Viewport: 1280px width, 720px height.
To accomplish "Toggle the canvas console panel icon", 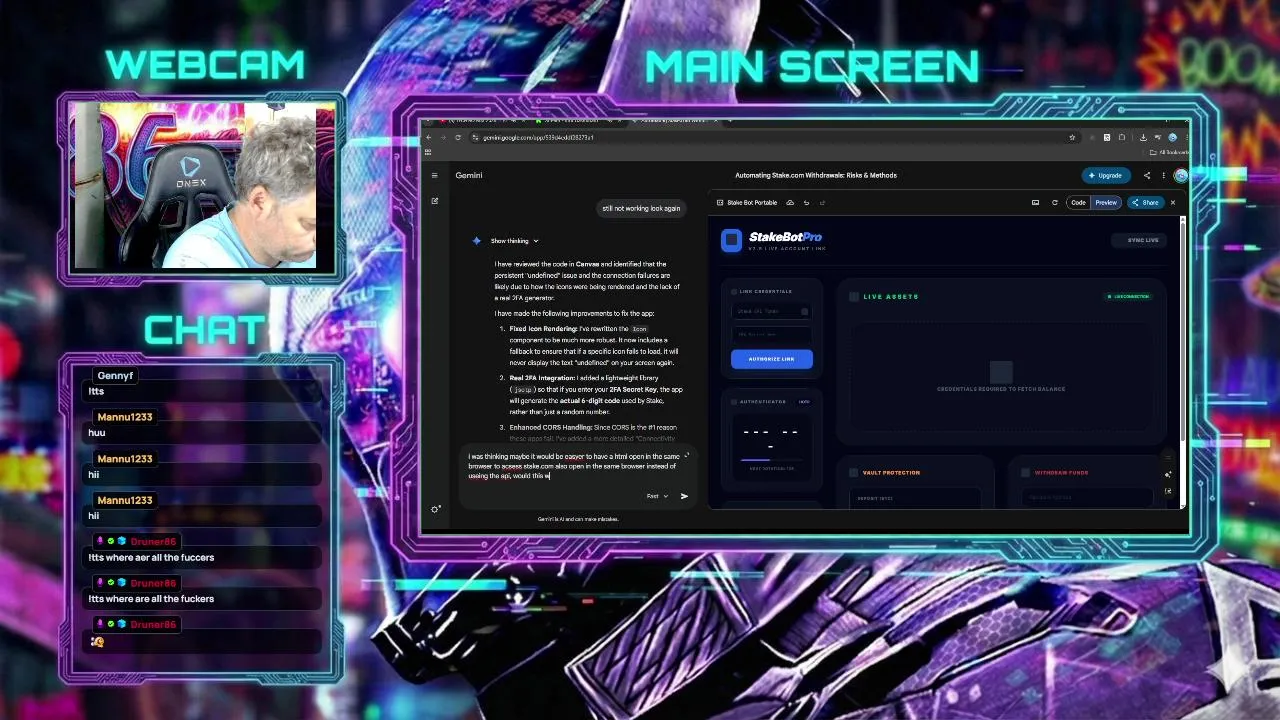I will coord(1035,202).
